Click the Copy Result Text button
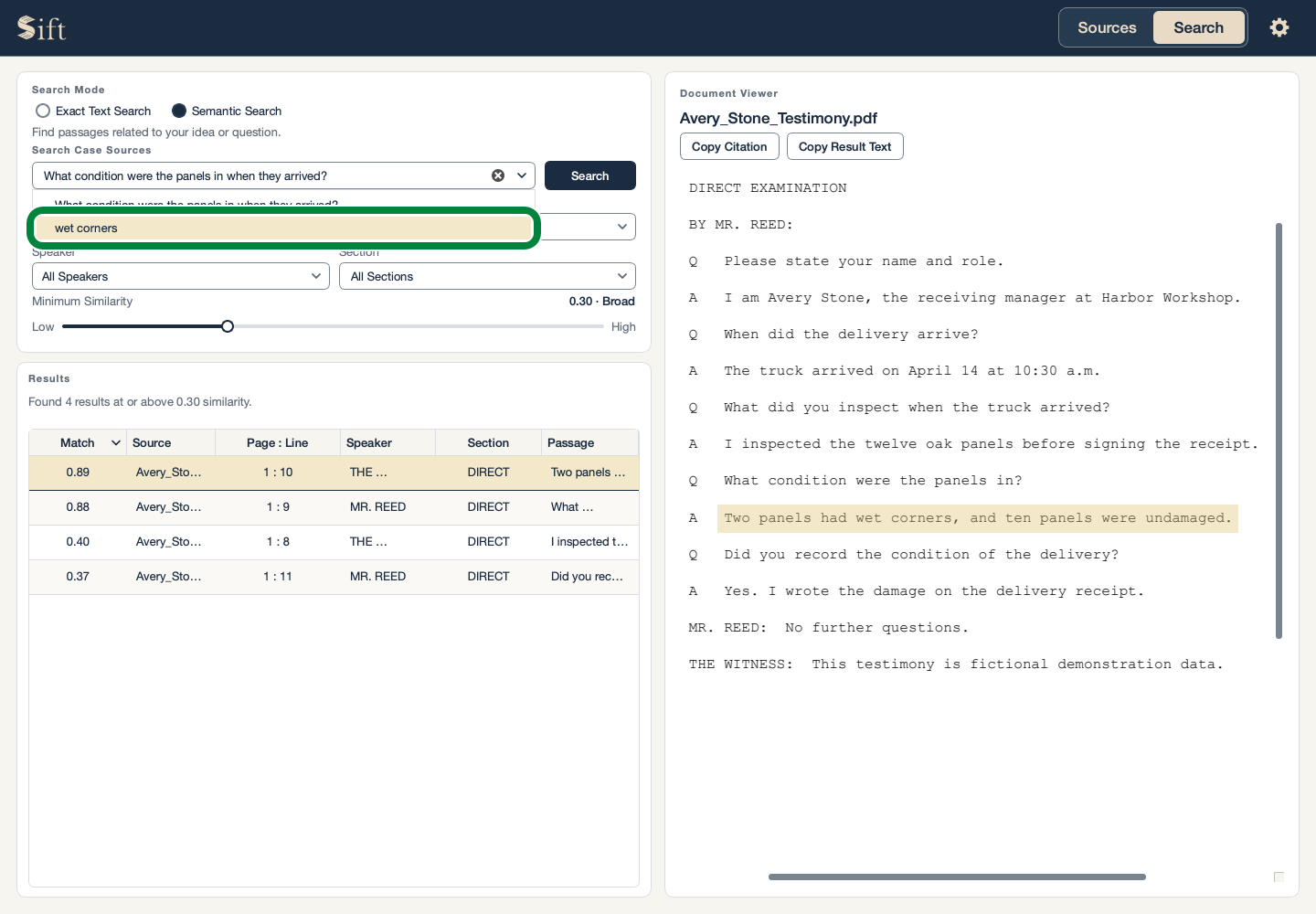The height and width of the screenshot is (914, 1316). coord(844,146)
